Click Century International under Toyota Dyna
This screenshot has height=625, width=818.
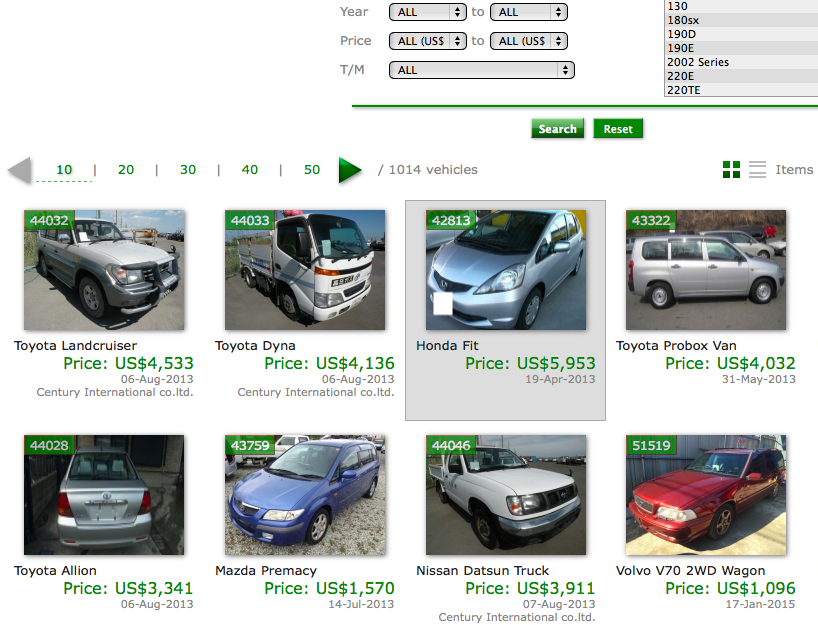[316, 392]
